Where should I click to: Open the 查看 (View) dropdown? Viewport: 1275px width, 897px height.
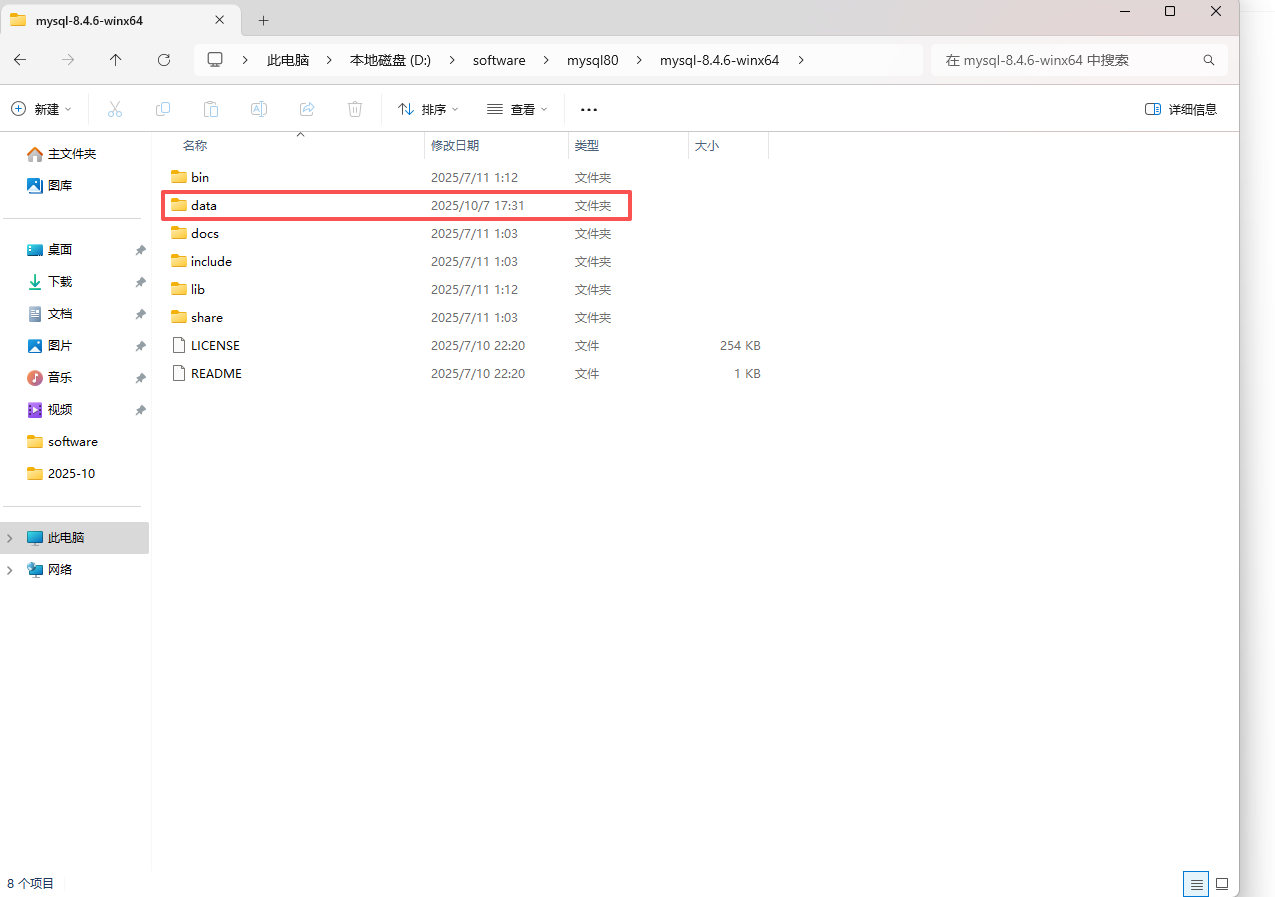(x=517, y=109)
